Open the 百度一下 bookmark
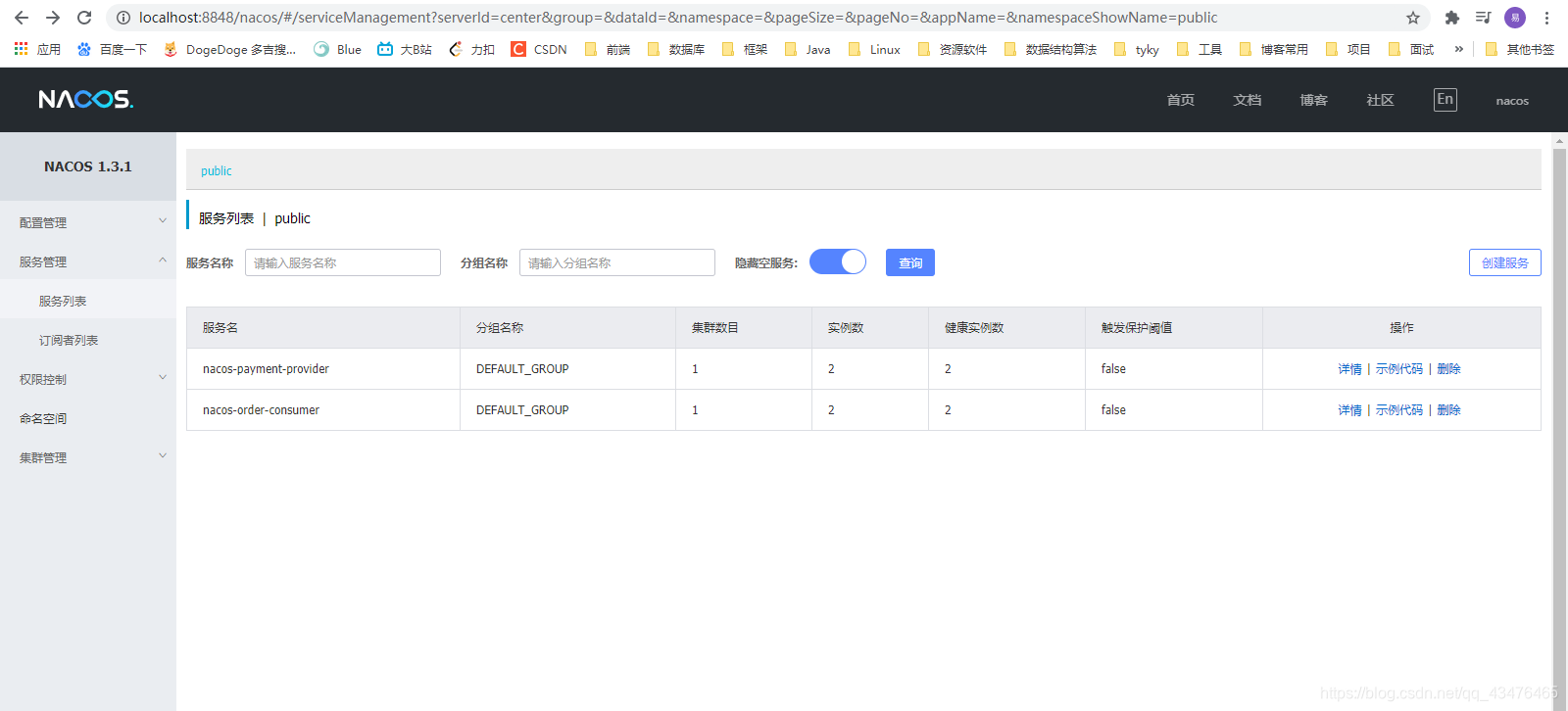This screenshot has height=711, width=1568. 112,49
